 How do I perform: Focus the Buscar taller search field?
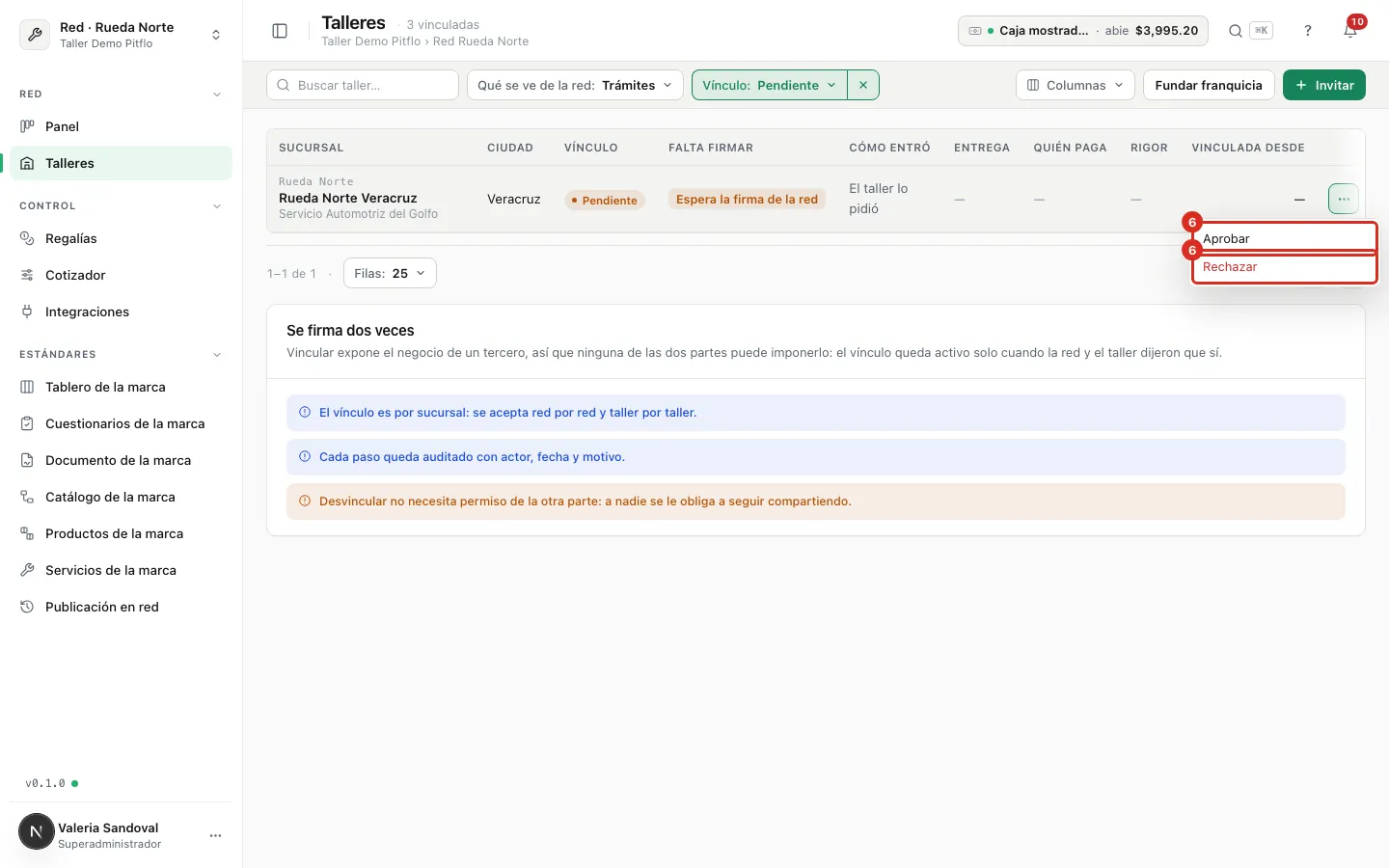coord(363,85)
